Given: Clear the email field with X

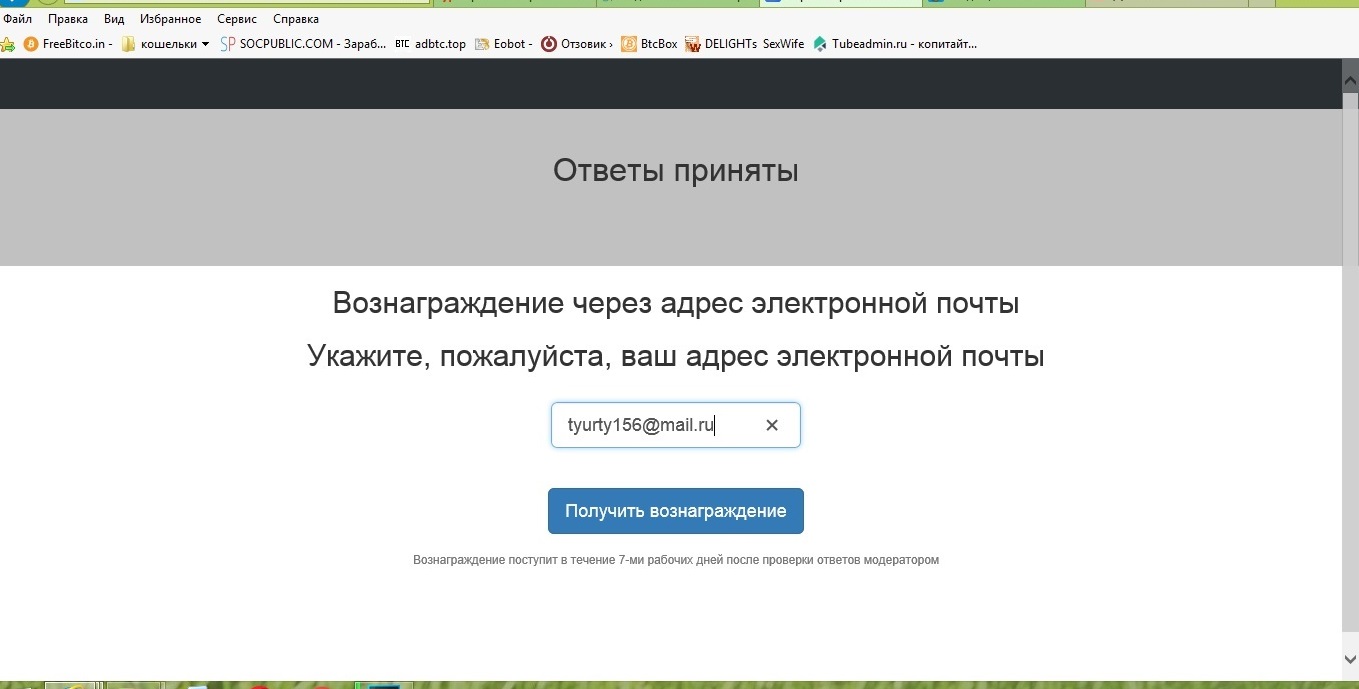Looking at the screenshot, I should [x=772, y=425].
